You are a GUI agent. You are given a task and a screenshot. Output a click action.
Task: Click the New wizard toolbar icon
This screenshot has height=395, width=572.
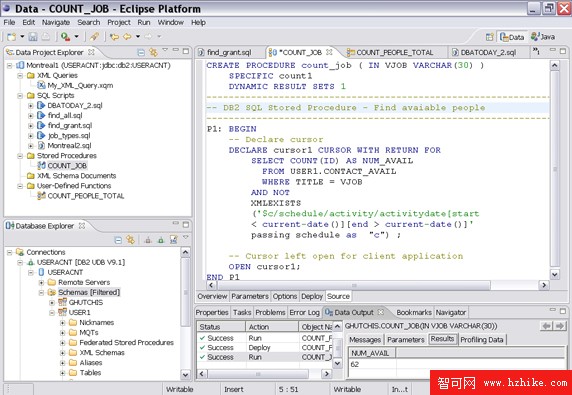pyautogui.click(x=12, y=36)
